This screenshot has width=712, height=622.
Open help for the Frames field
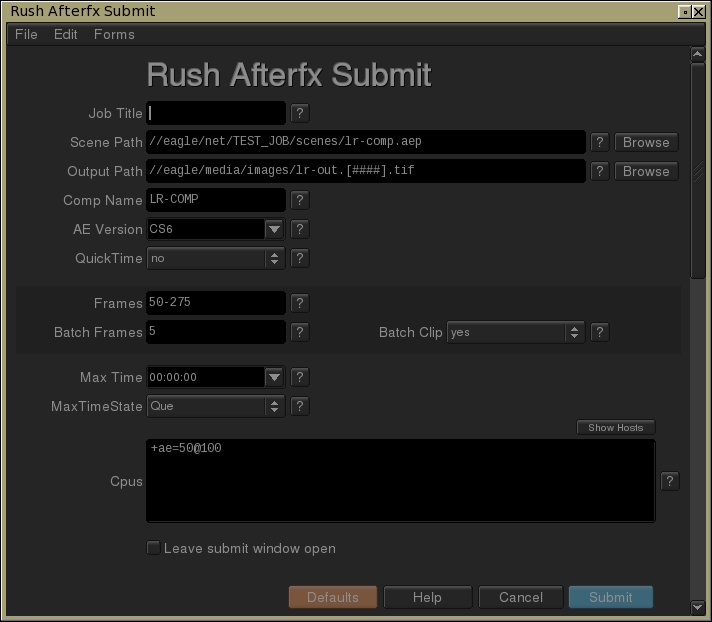tap(299, 303)
